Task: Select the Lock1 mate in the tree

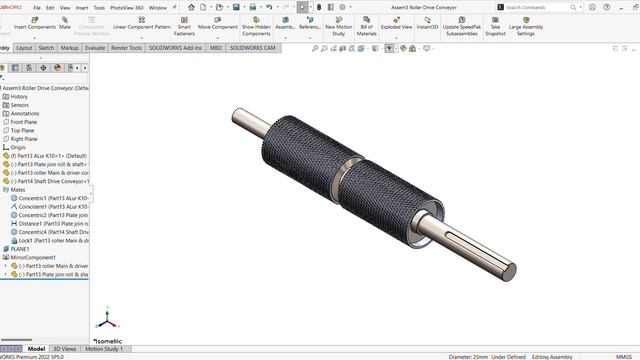Action: pos(49,240)
